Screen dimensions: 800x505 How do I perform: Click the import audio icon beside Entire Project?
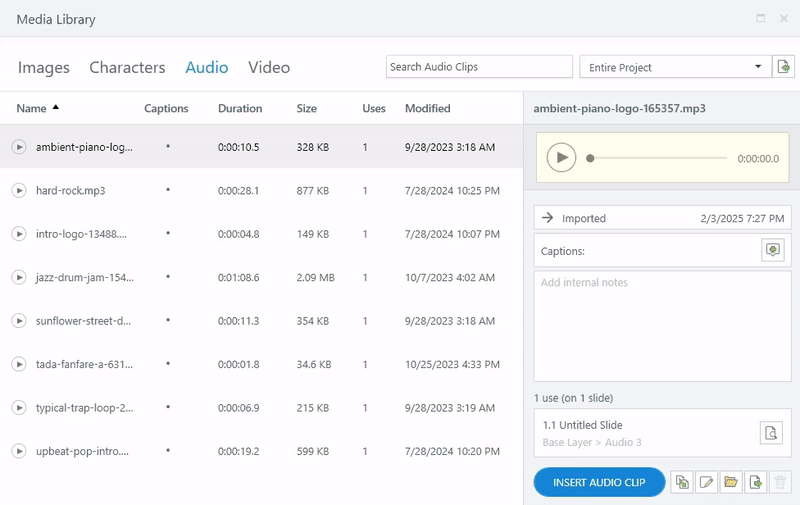coord(784,67)
